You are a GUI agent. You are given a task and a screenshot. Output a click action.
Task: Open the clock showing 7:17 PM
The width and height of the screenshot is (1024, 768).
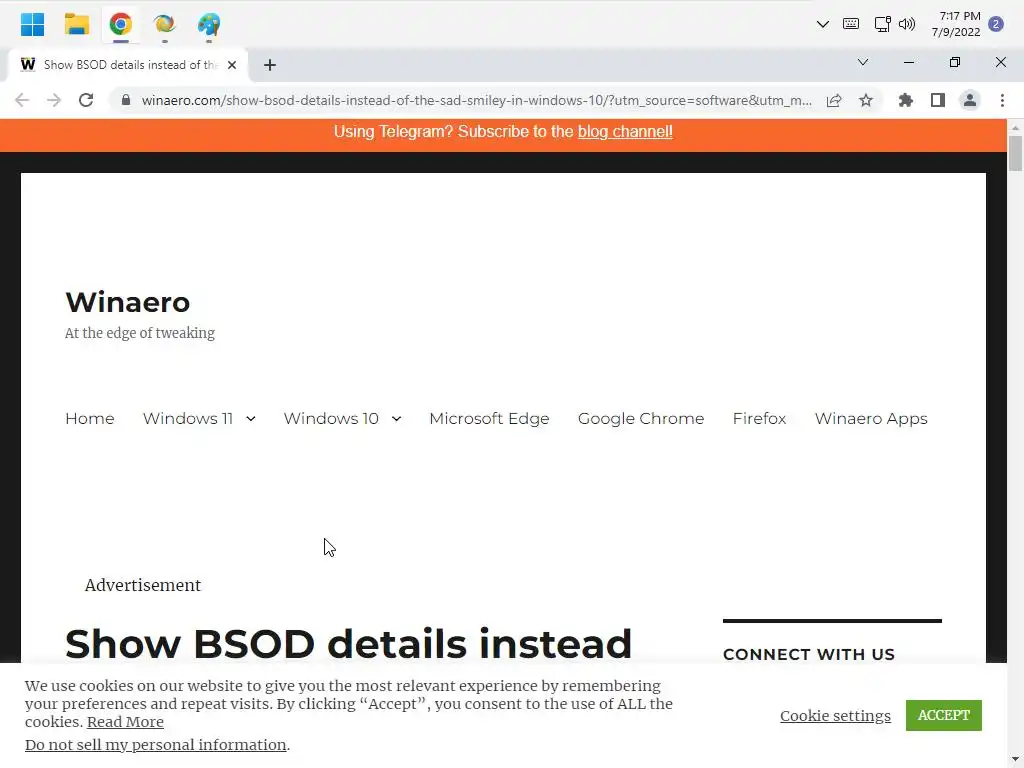pos(956,24)
